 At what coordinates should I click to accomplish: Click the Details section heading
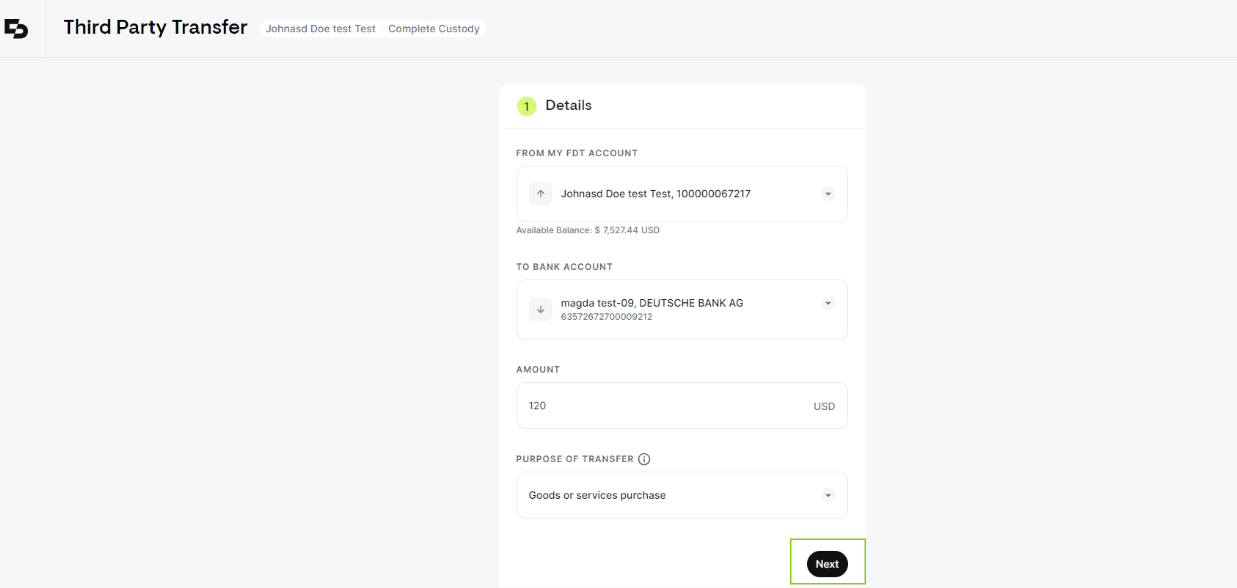[569, 105]
